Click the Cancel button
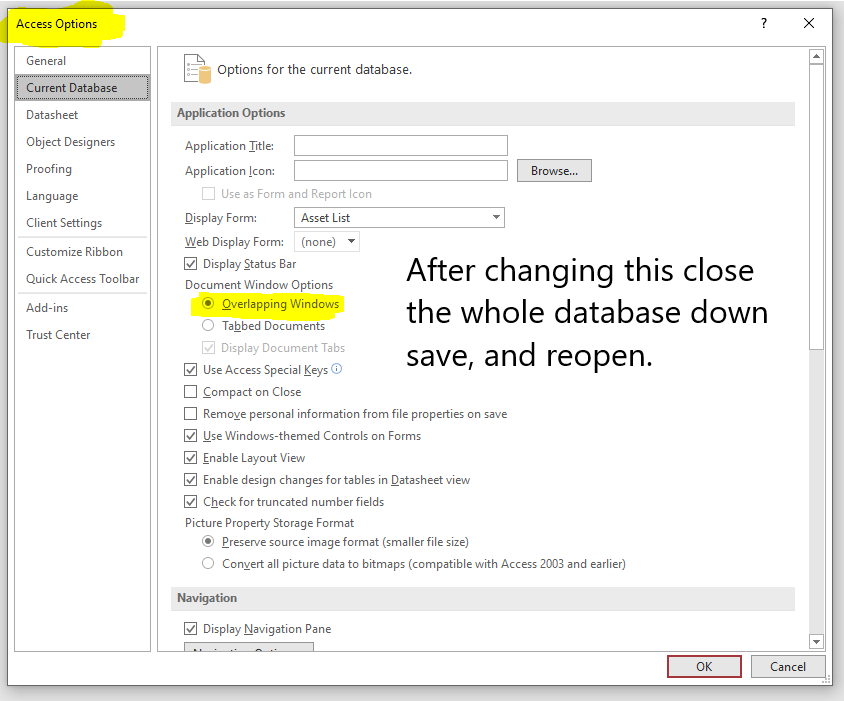The width and height of the screenshot is (844, 701). (787, 667)
